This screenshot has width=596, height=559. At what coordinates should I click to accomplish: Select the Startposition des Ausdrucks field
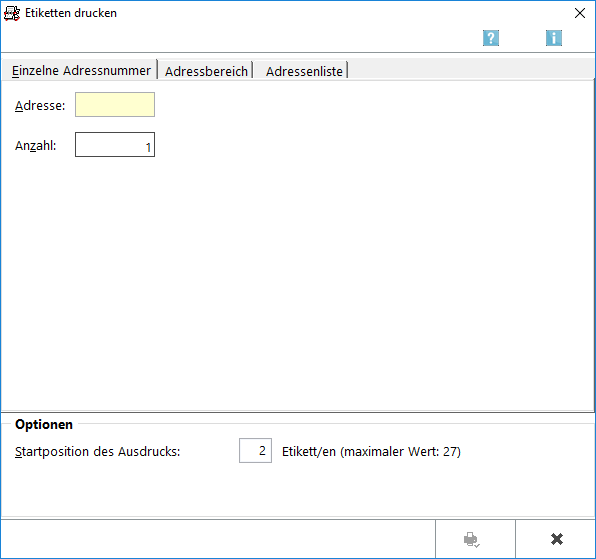pyautogui.click(x=255, y=451)
